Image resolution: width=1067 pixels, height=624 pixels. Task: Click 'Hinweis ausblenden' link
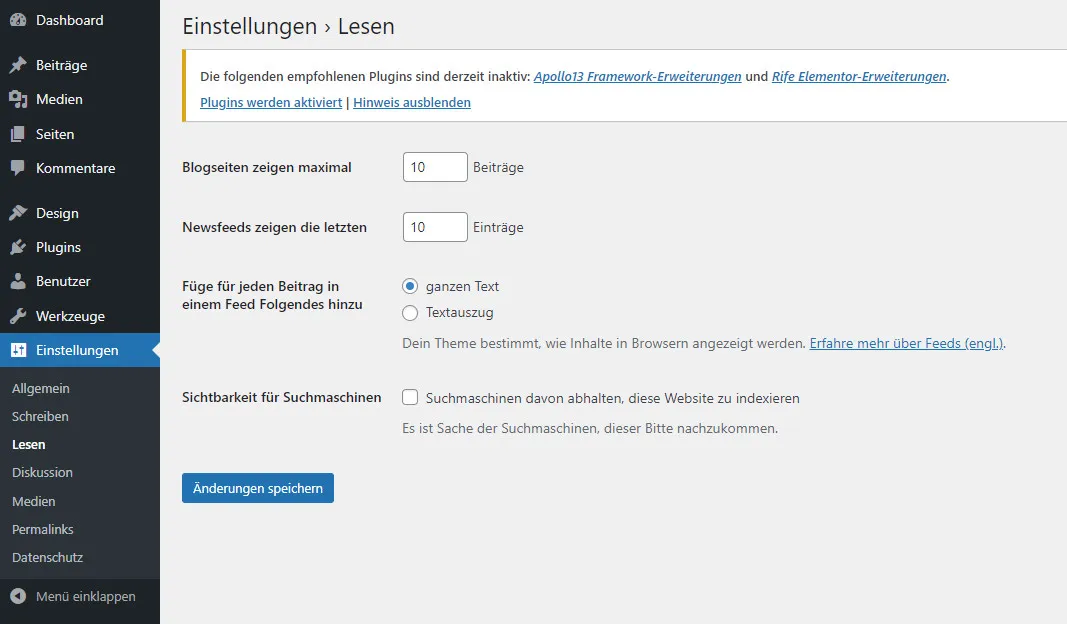[x=412, y=103]
